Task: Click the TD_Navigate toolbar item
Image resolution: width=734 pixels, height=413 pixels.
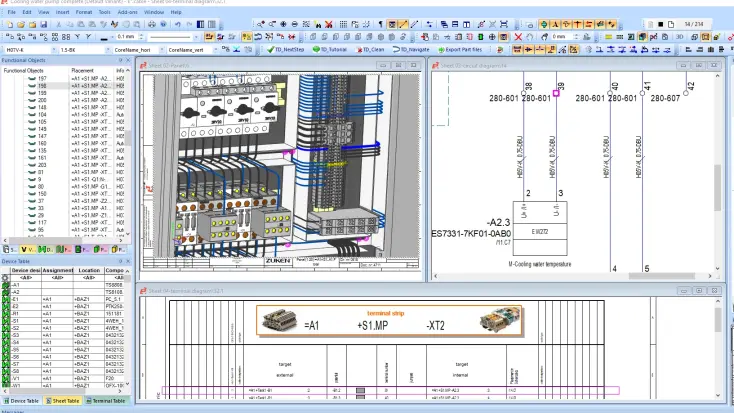Action: click(410, 48)
